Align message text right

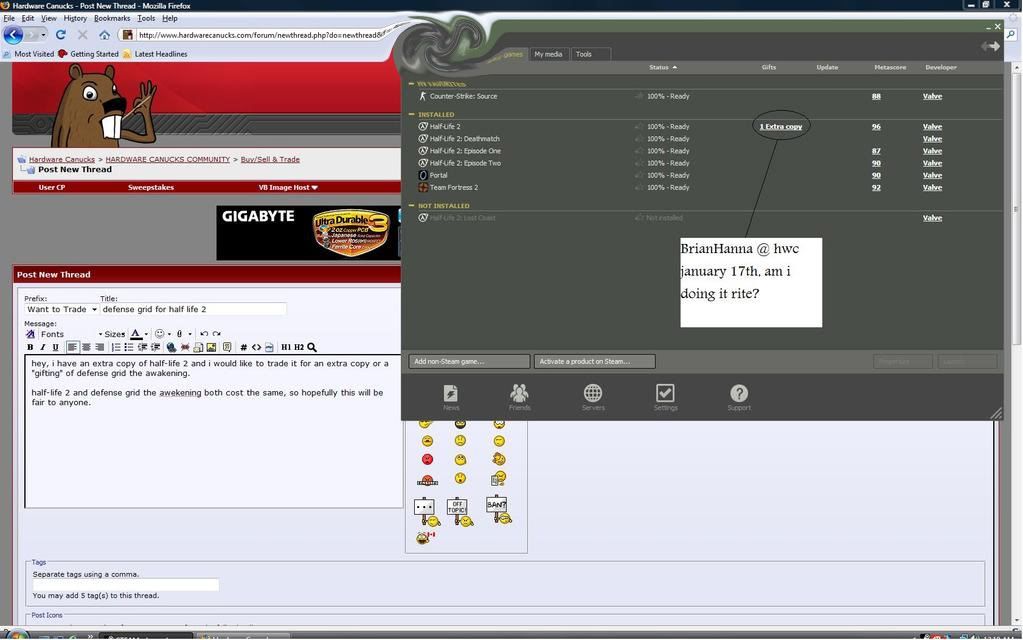pos(99,347)
